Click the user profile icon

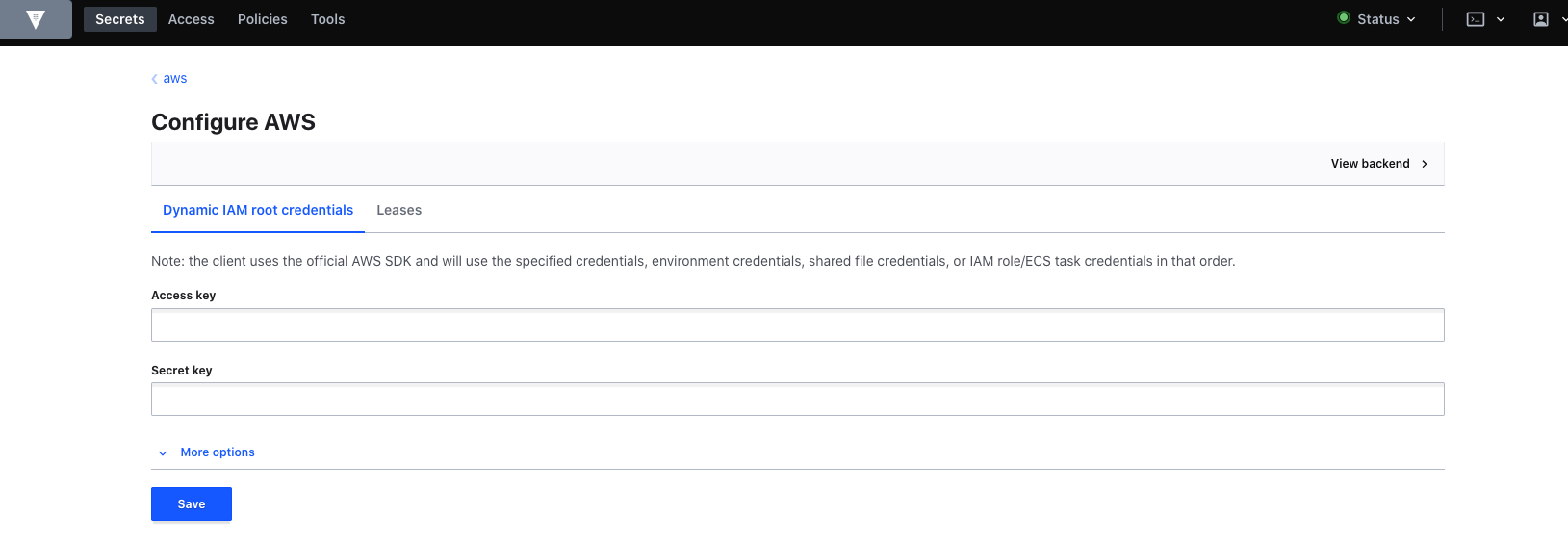1540,19
